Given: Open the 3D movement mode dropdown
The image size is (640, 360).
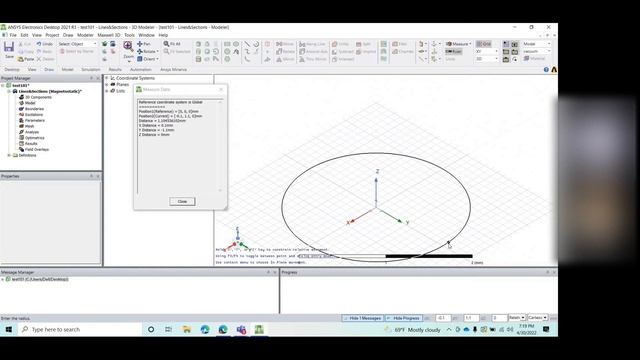Looking at the screenshot, I should click(487, 59).
